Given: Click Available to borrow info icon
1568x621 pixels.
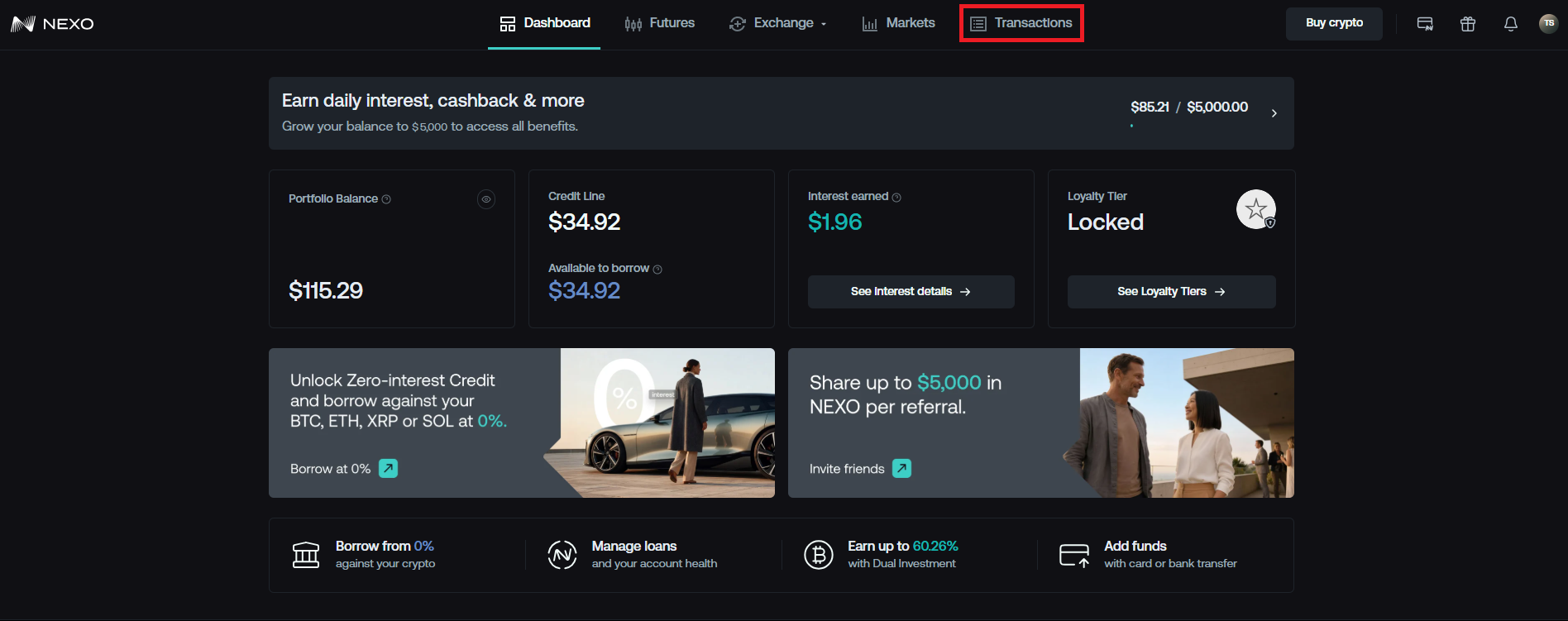Looking at the screenshot, I should click(x=657, y=270).
